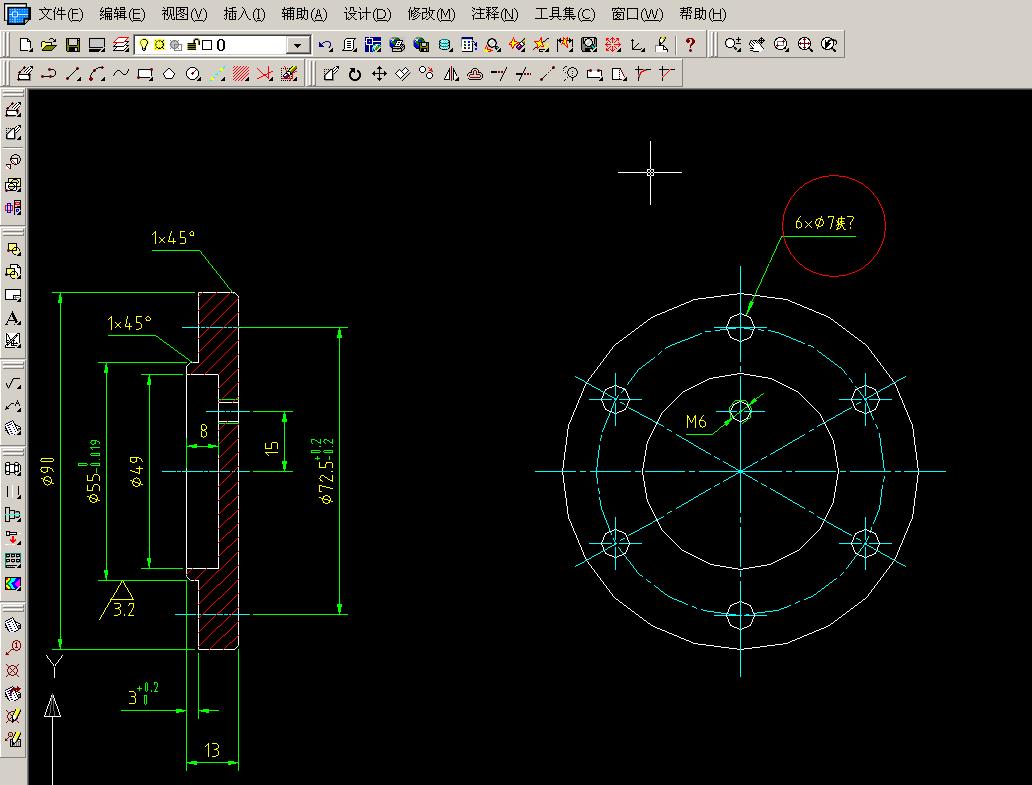
Task: Click the Zoom window icon
Action: (x=781, y=44)
